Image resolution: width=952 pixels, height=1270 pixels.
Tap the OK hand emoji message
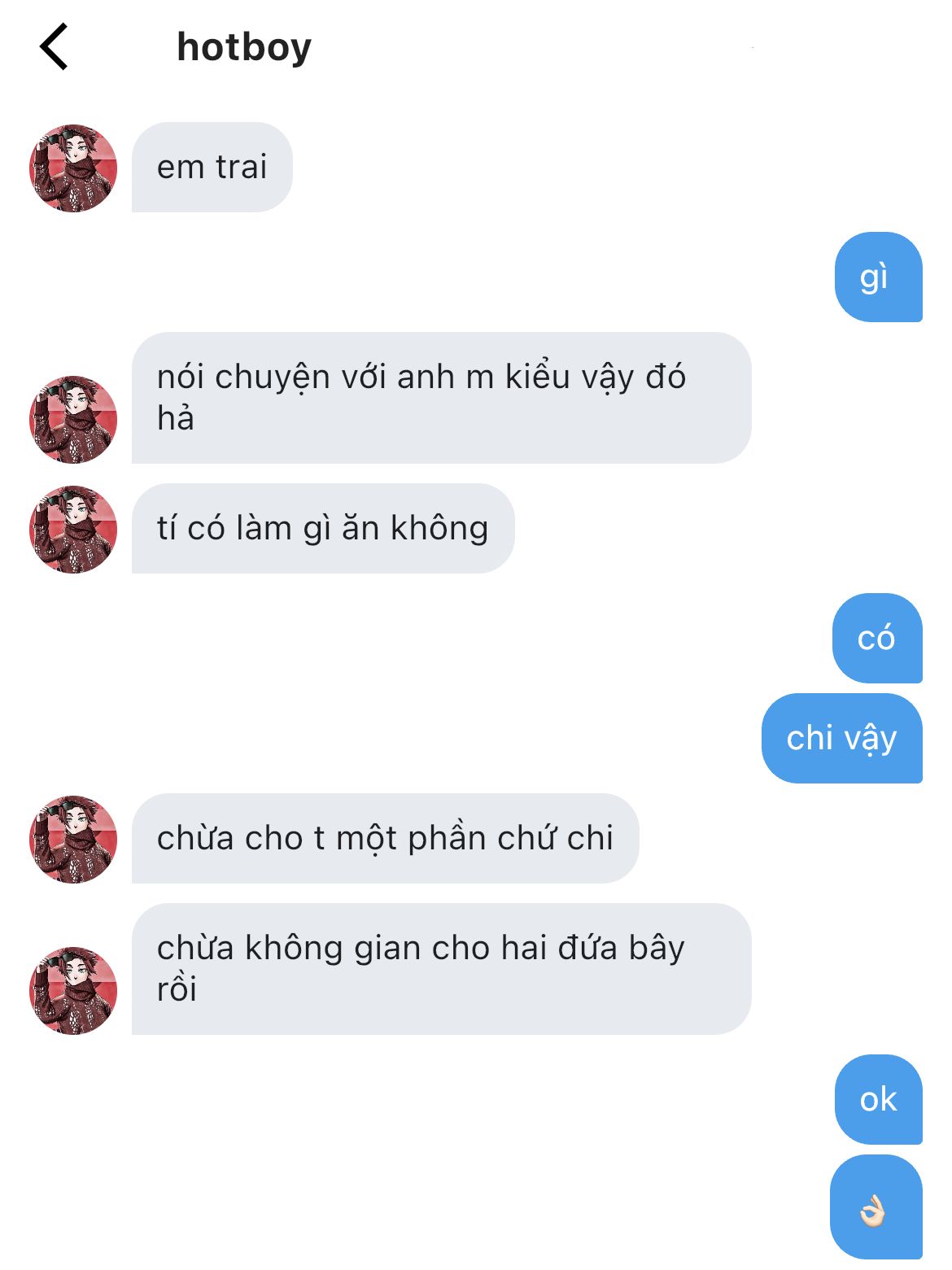click(876, 1208)
